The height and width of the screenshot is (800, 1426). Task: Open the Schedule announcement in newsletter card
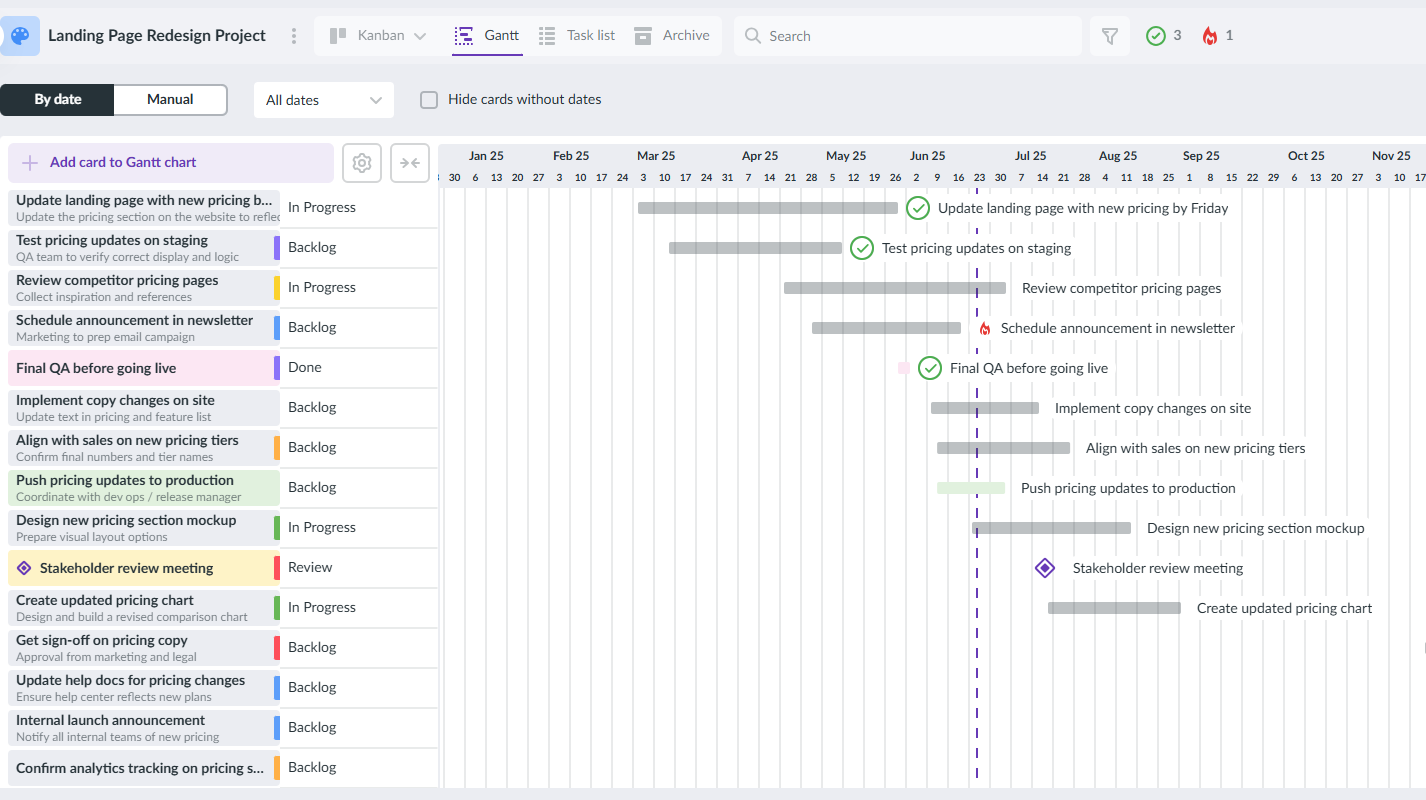(144, 328)
